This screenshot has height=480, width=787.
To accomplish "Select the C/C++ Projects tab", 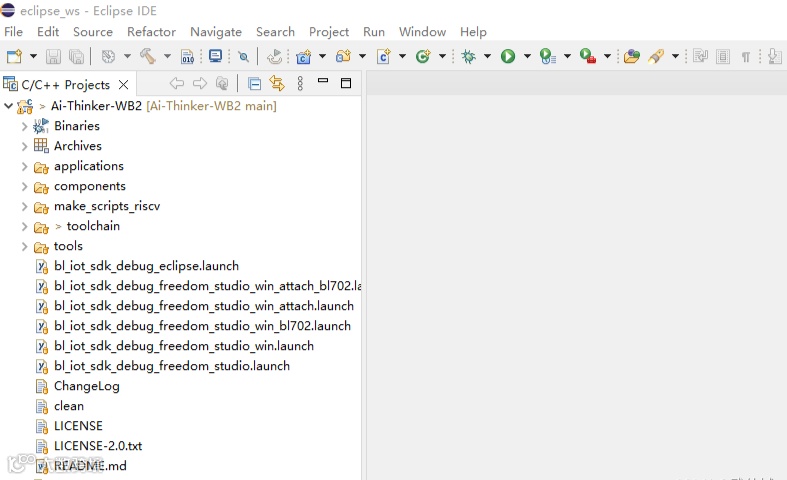I will (66, 84).
